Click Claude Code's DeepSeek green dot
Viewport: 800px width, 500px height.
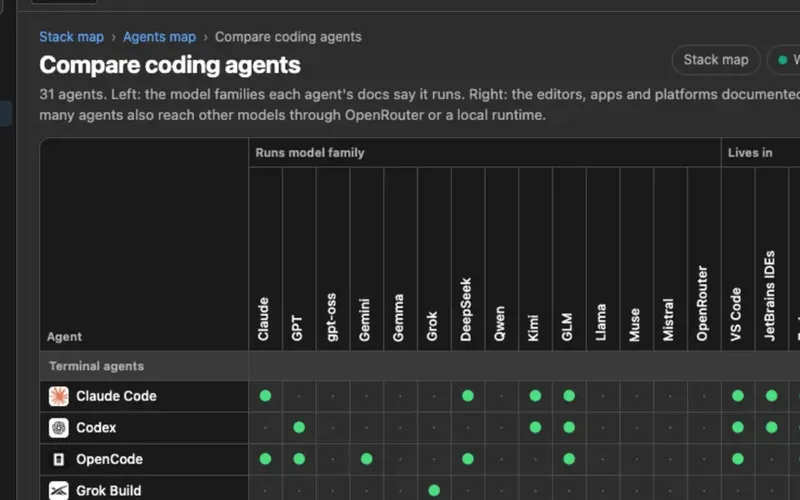pyautogui.click(x=468, y=395)
